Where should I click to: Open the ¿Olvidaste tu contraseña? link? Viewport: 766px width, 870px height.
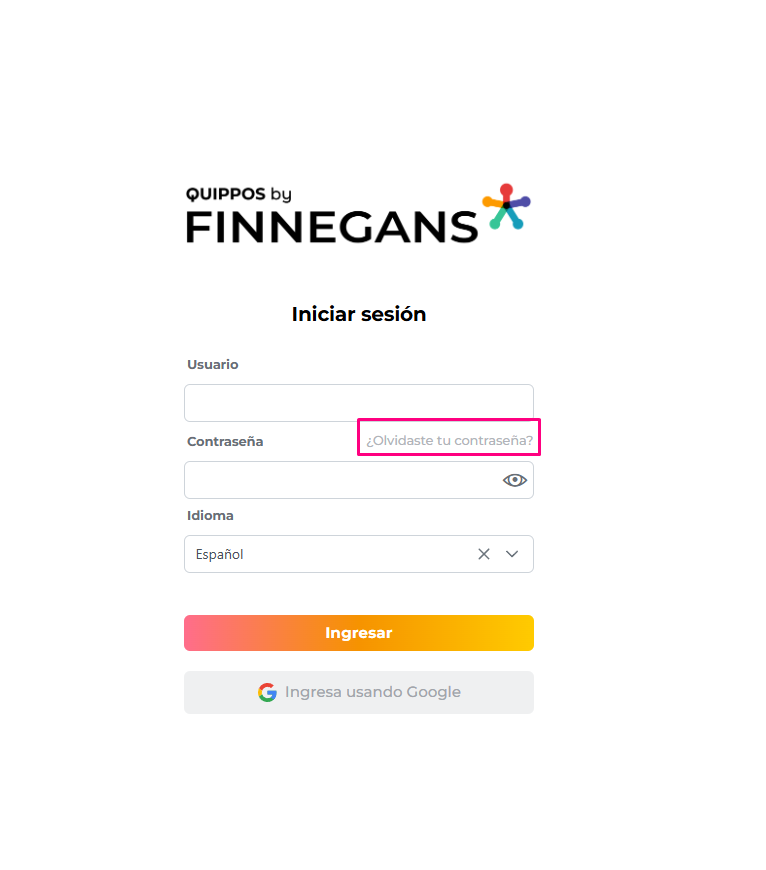click(449, 440)
